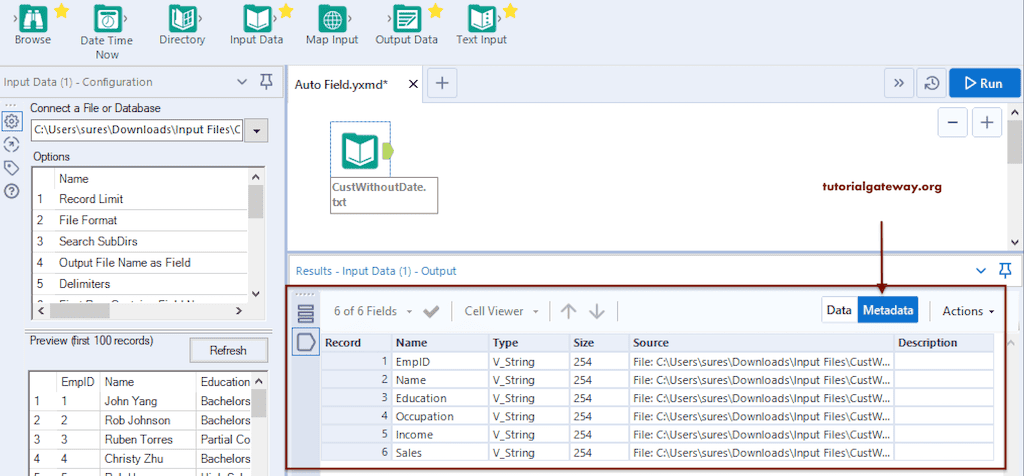Click Rob Johnson in the preview

137,420
